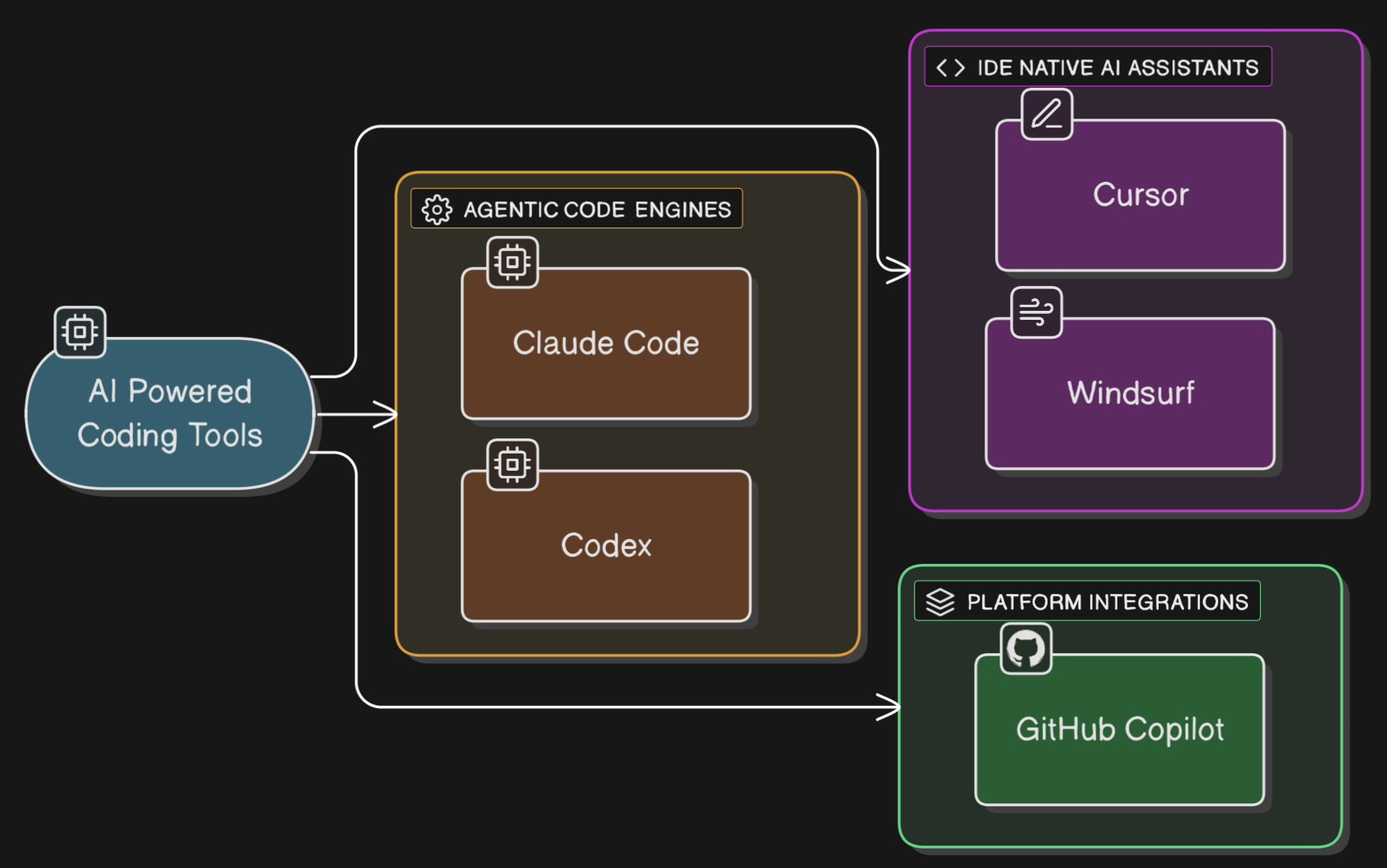Image resolution: width=1387 pixels, height=868 pixels.
Task: Click the layers icon in Platform Integrations label
Action: (939, 601)
